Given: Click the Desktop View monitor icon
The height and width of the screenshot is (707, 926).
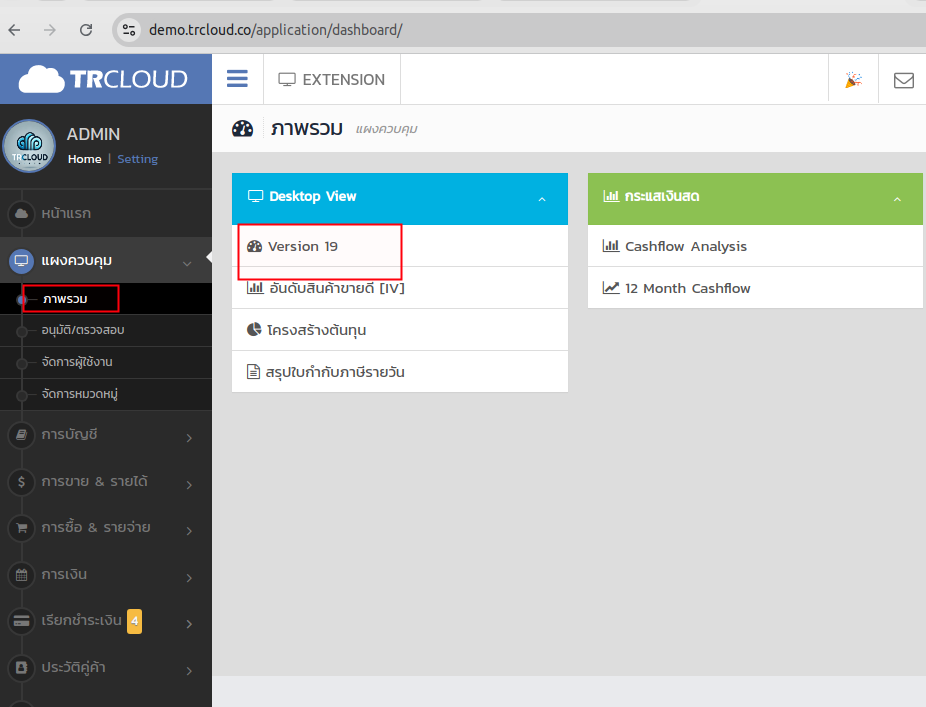Looking at the screenshot, I should point(255,196).
